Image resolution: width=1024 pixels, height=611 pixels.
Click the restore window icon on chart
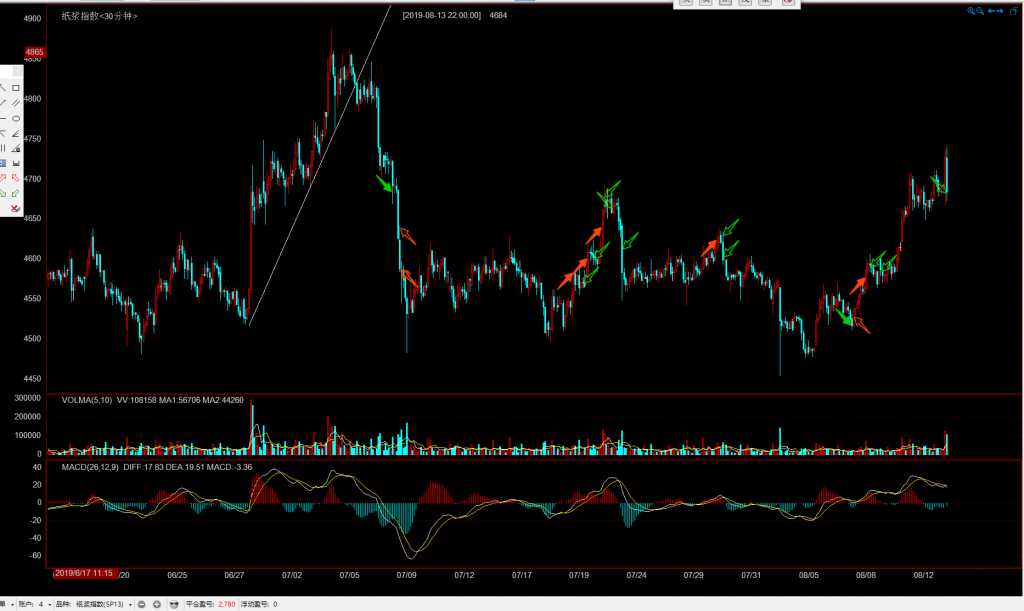click(x=1015, y=11)
